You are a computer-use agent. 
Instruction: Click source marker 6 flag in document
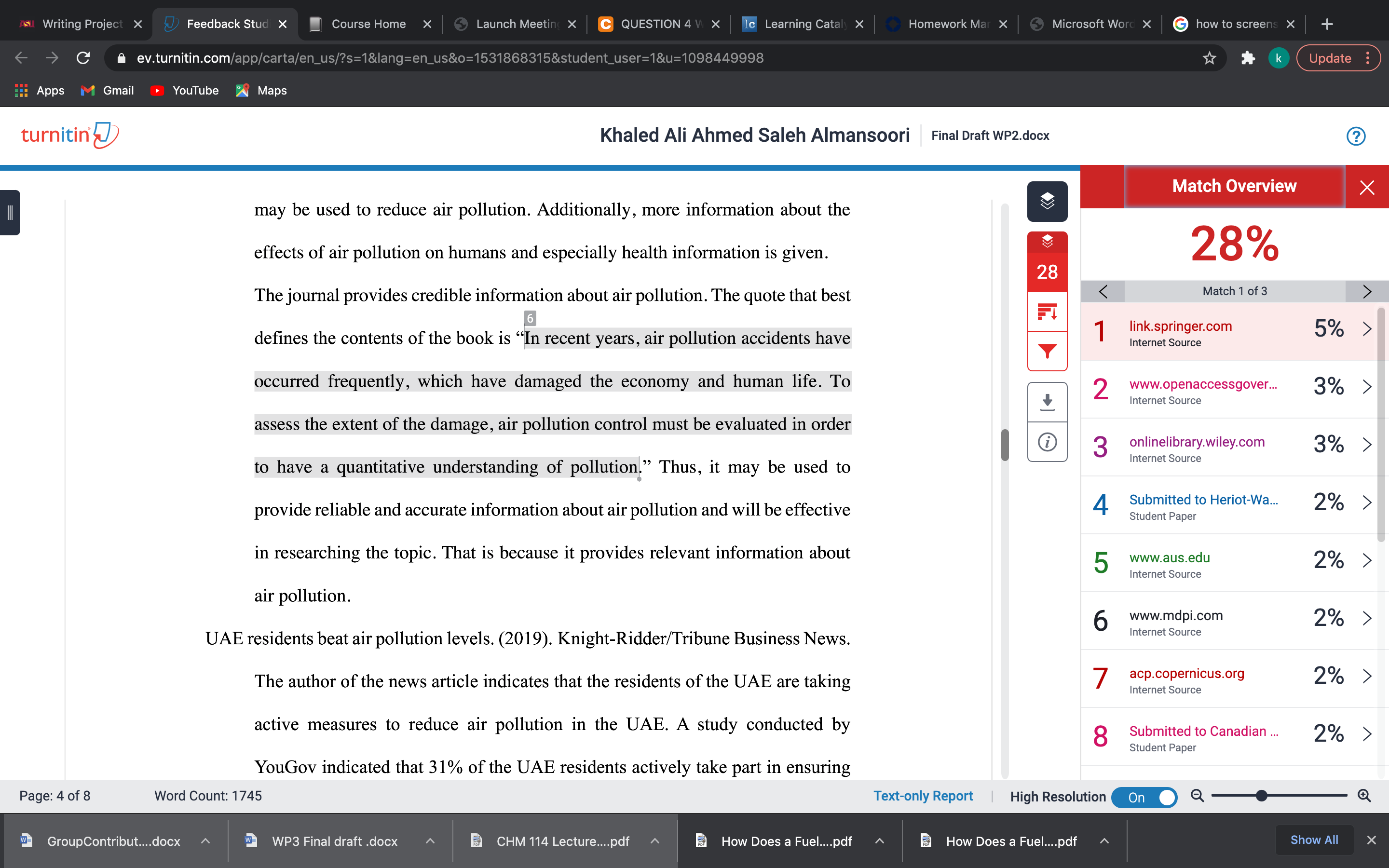coord(530,318)
